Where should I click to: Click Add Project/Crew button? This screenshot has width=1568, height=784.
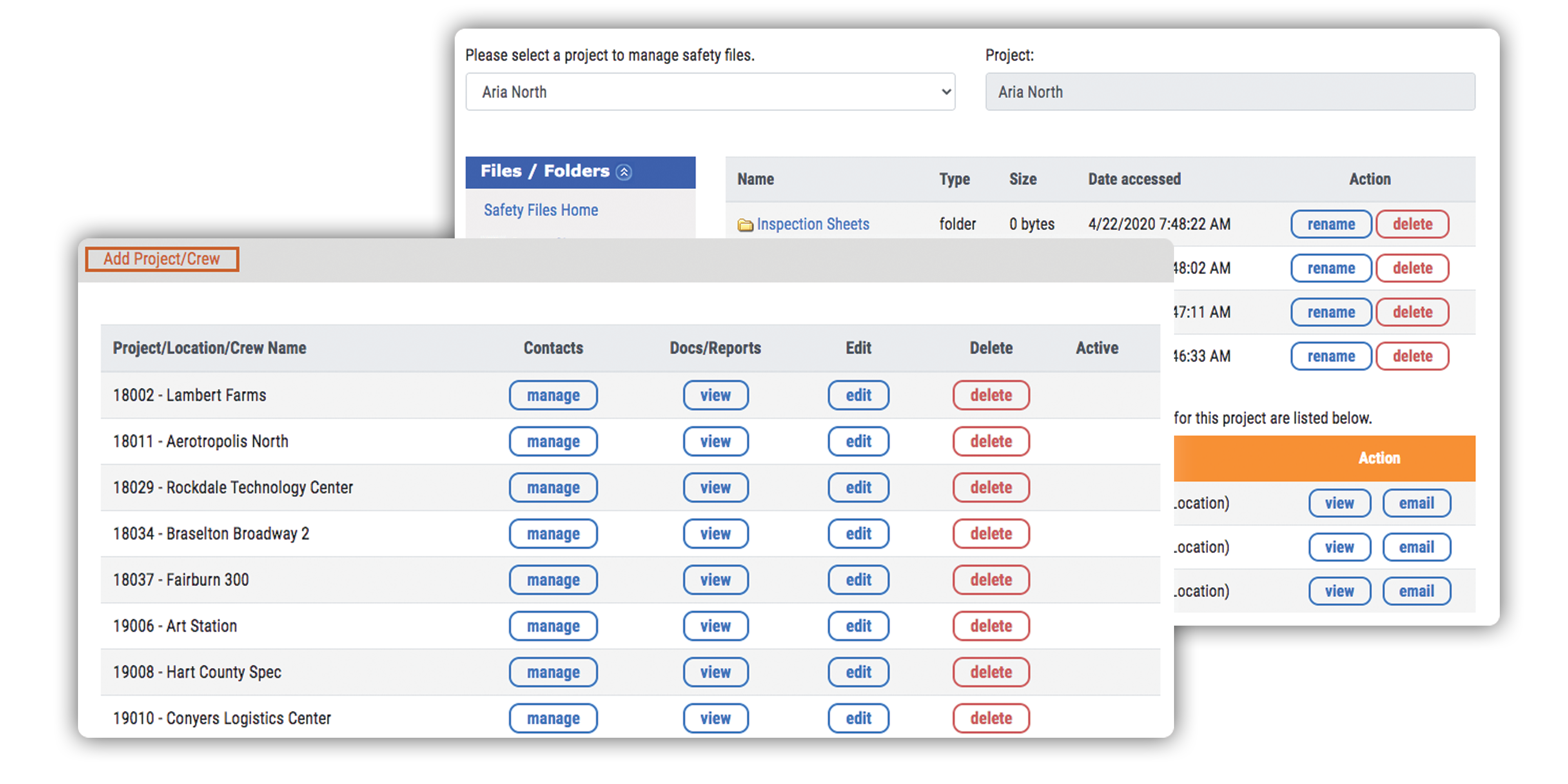(161, 259)
